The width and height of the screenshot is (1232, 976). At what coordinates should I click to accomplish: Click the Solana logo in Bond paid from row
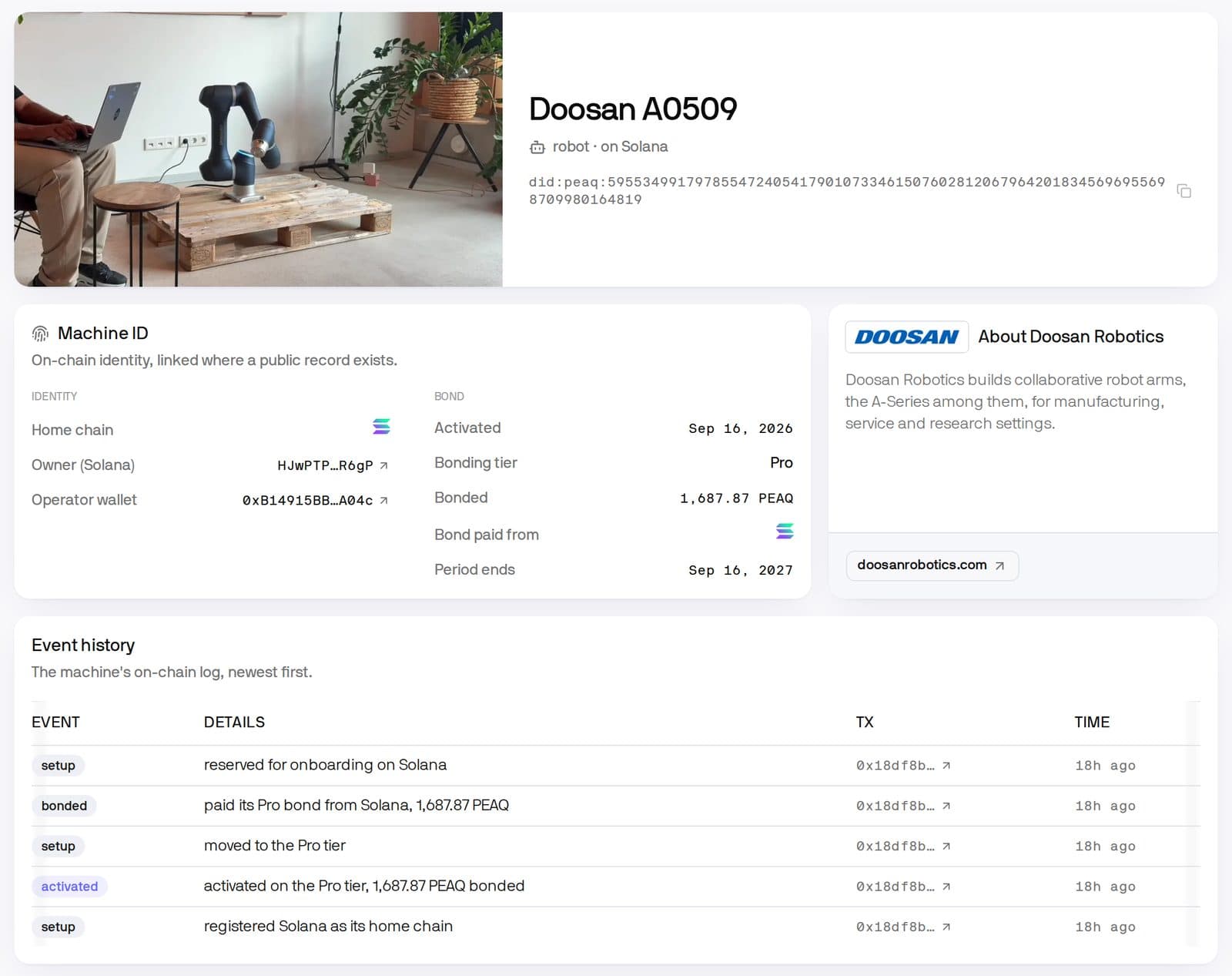[785, 531]
